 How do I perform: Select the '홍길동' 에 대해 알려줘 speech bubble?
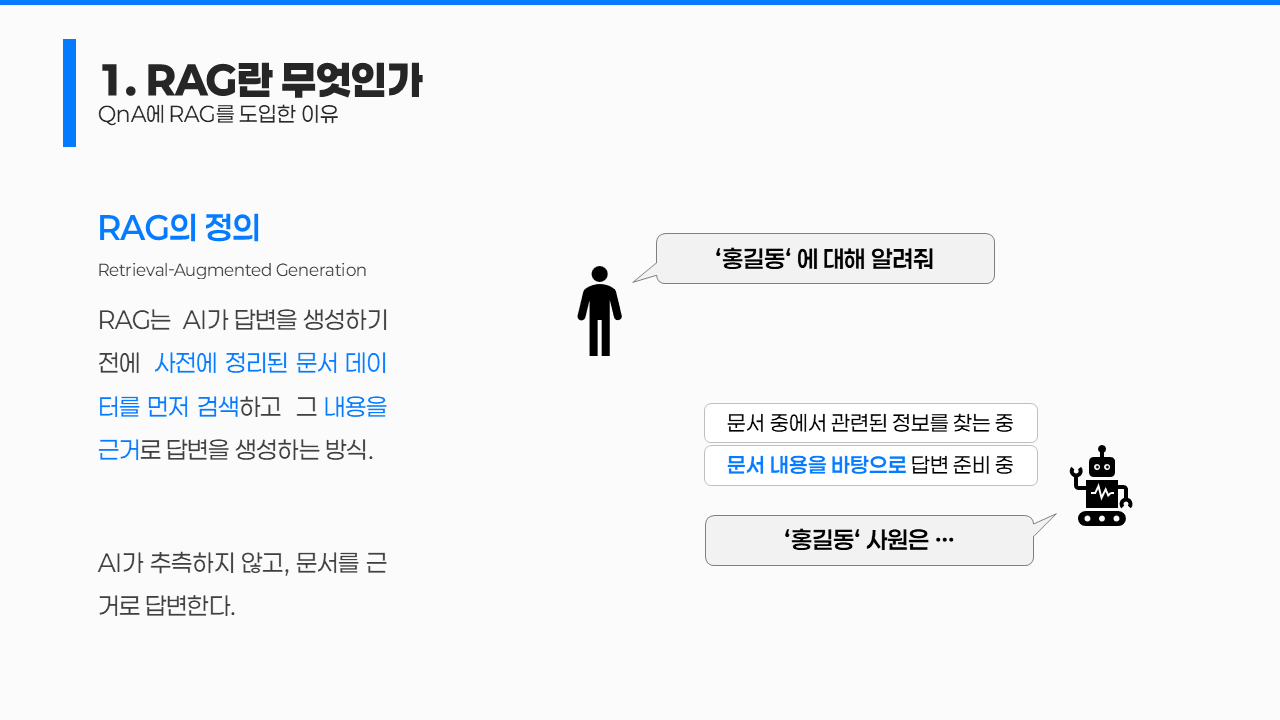(825, 259)
